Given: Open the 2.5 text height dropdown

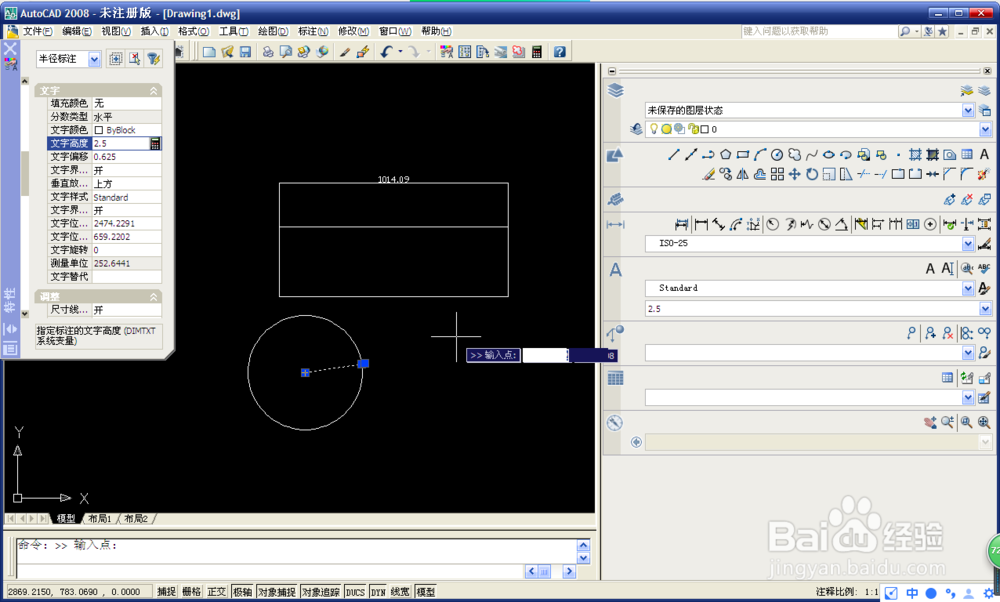Looking at the screenshot, I should (985, 309).
